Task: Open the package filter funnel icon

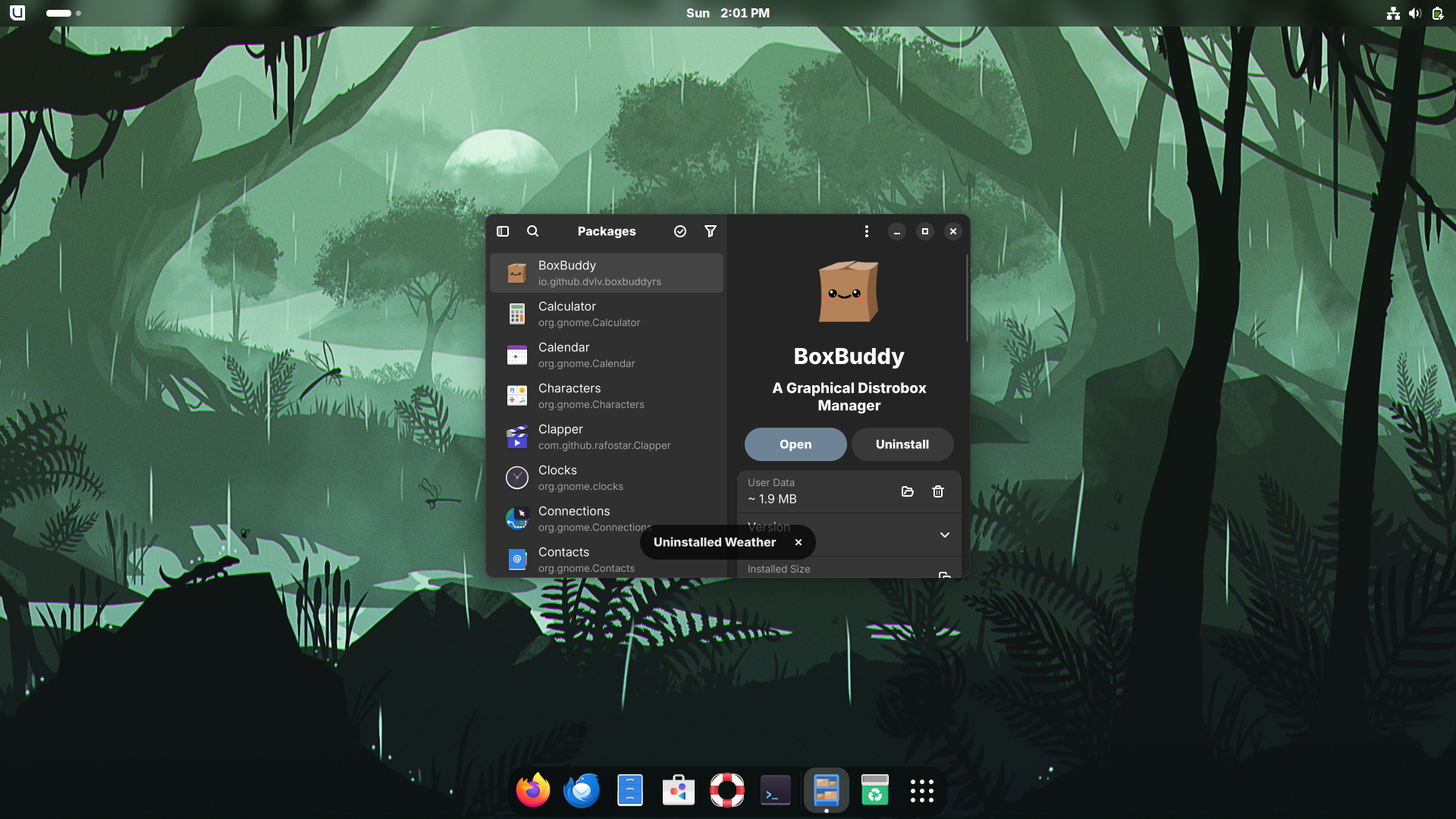Action: (711, 231)
